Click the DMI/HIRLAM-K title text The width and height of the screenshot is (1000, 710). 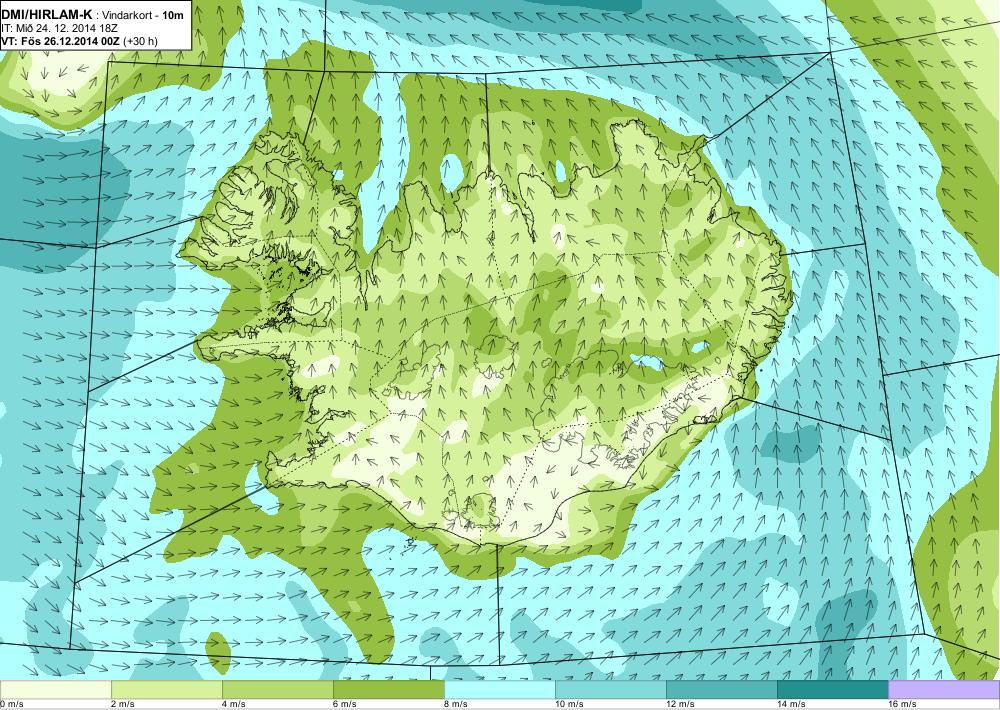click(x=47, y=15)
